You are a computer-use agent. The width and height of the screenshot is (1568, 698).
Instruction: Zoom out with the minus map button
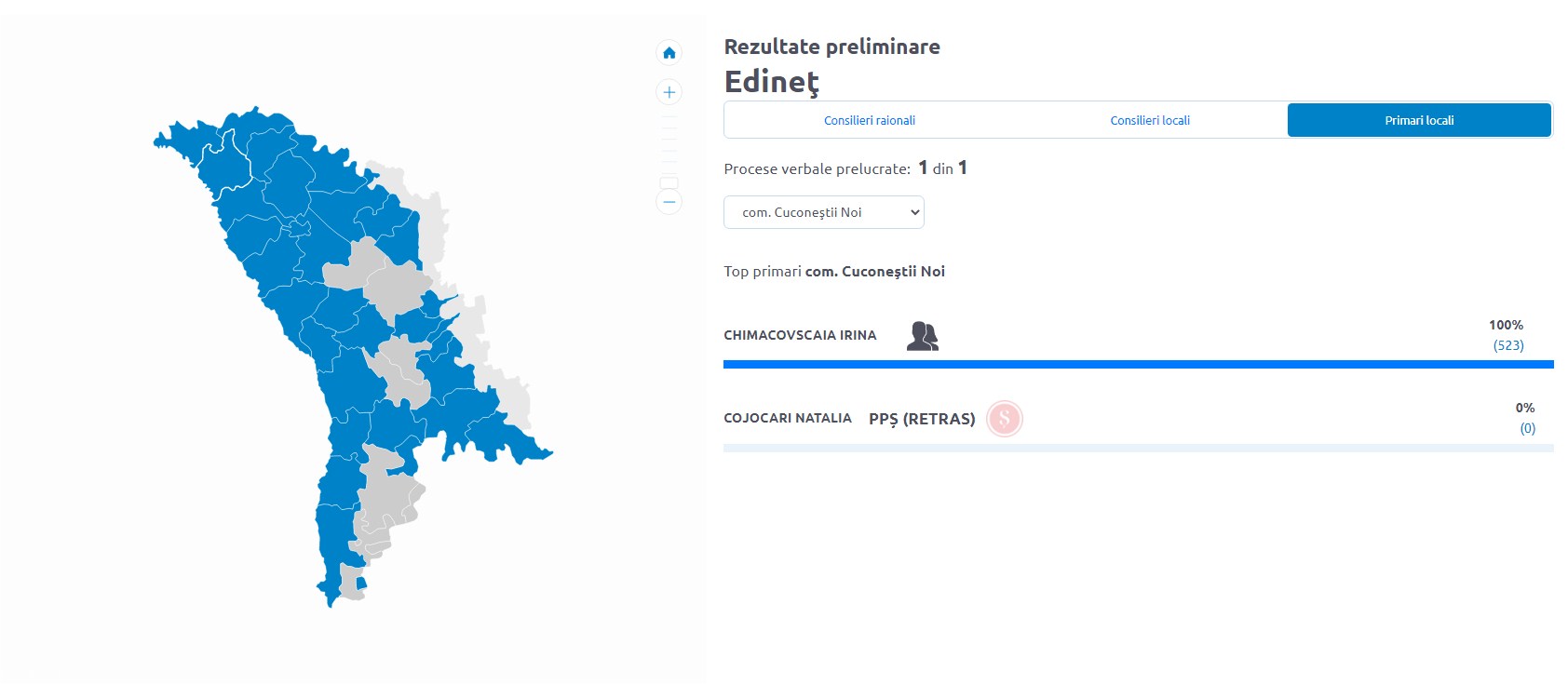(x=669, y=202)
